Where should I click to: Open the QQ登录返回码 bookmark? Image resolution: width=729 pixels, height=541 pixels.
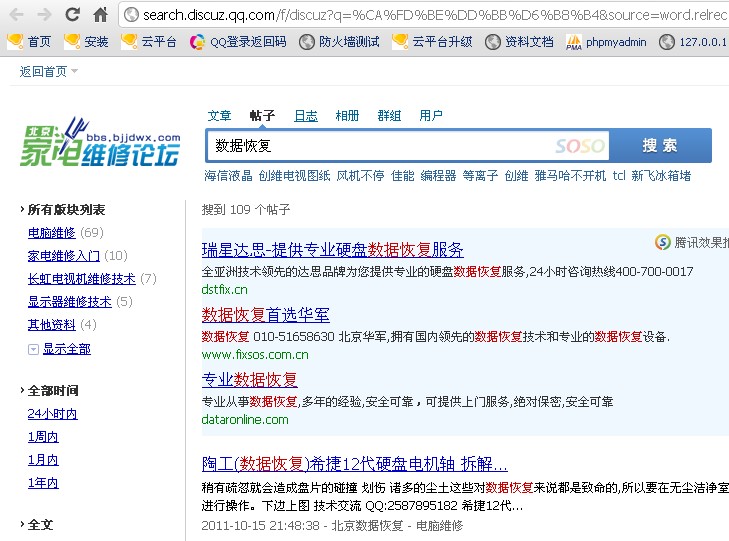pos(238,42)
